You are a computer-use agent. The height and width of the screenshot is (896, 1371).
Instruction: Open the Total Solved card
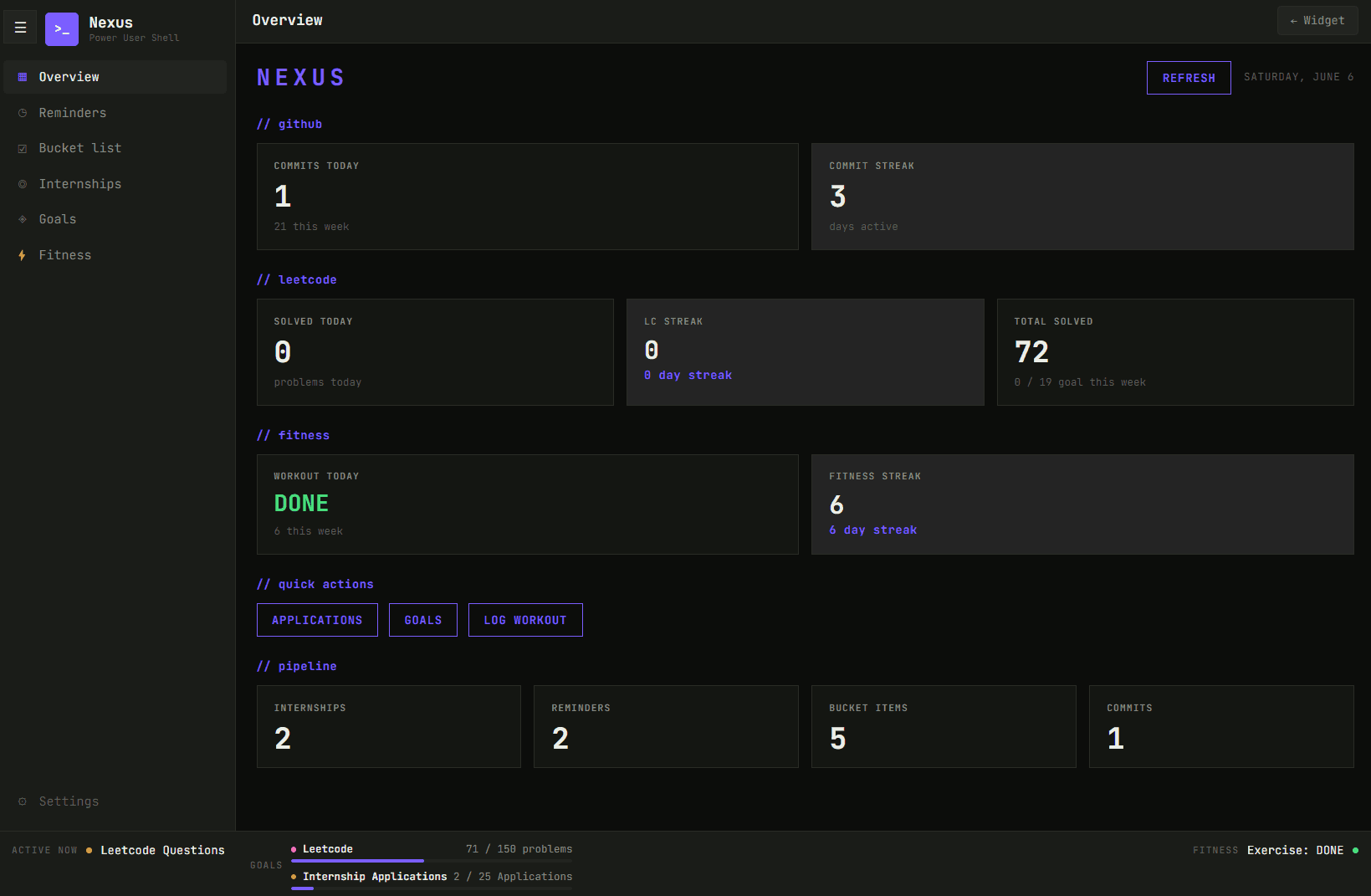pos(1175,352)
